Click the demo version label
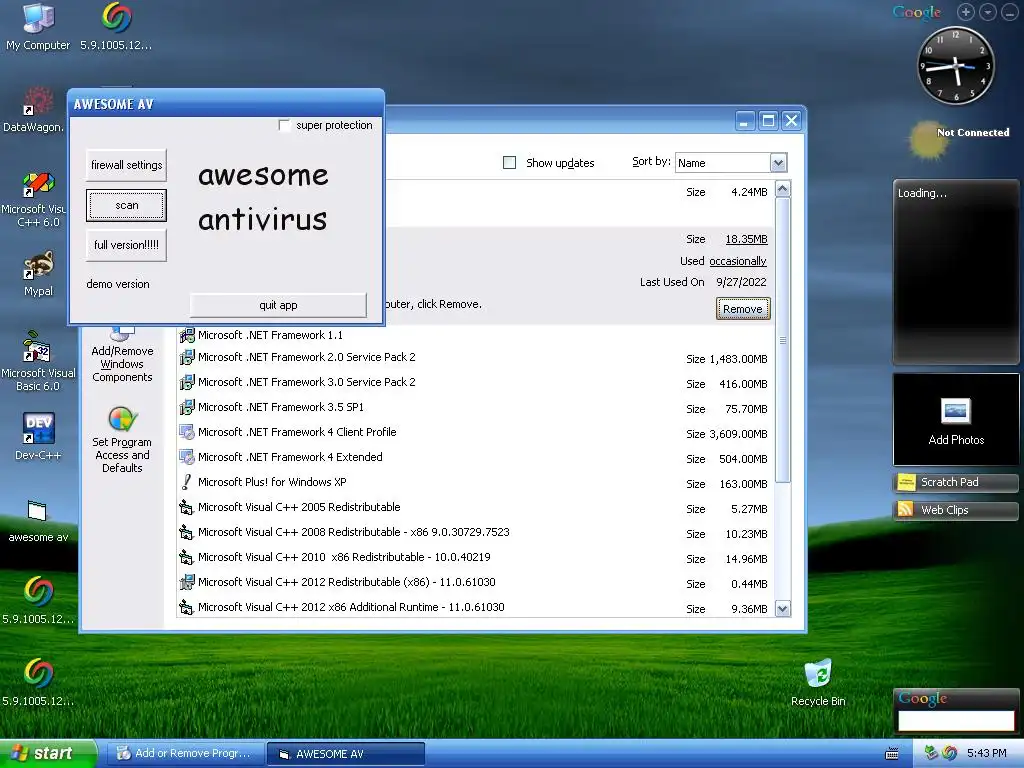The width and height of the screenshot is (1024, 768). (x=118, y=284)
